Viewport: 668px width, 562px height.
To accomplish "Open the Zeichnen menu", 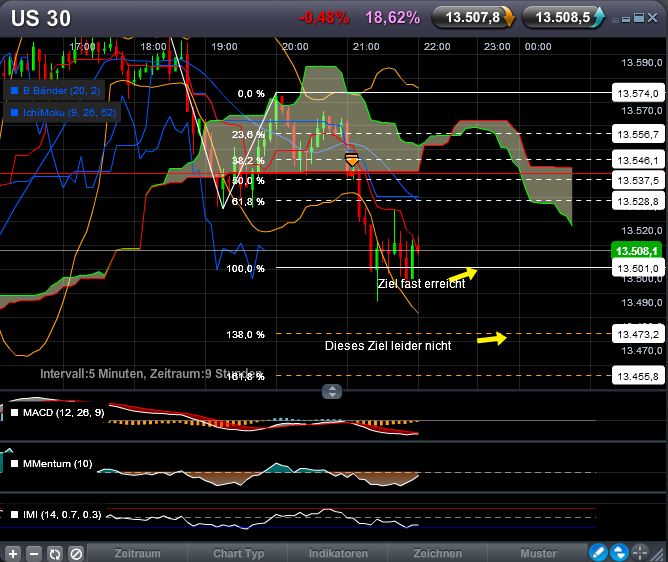I will (438, 553).
